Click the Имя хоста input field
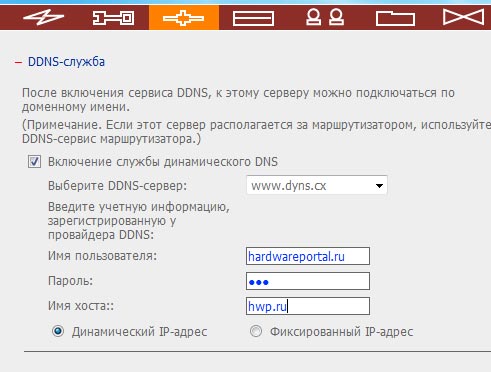The height and width of the screenshot is (372, 491). pyautogui.click(x=308, y=306)
